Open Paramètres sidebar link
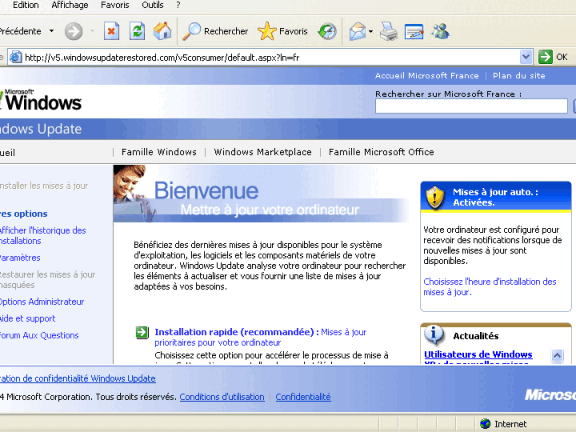The width and height of the screenshot is (576, 432). (x=20, y=258)
